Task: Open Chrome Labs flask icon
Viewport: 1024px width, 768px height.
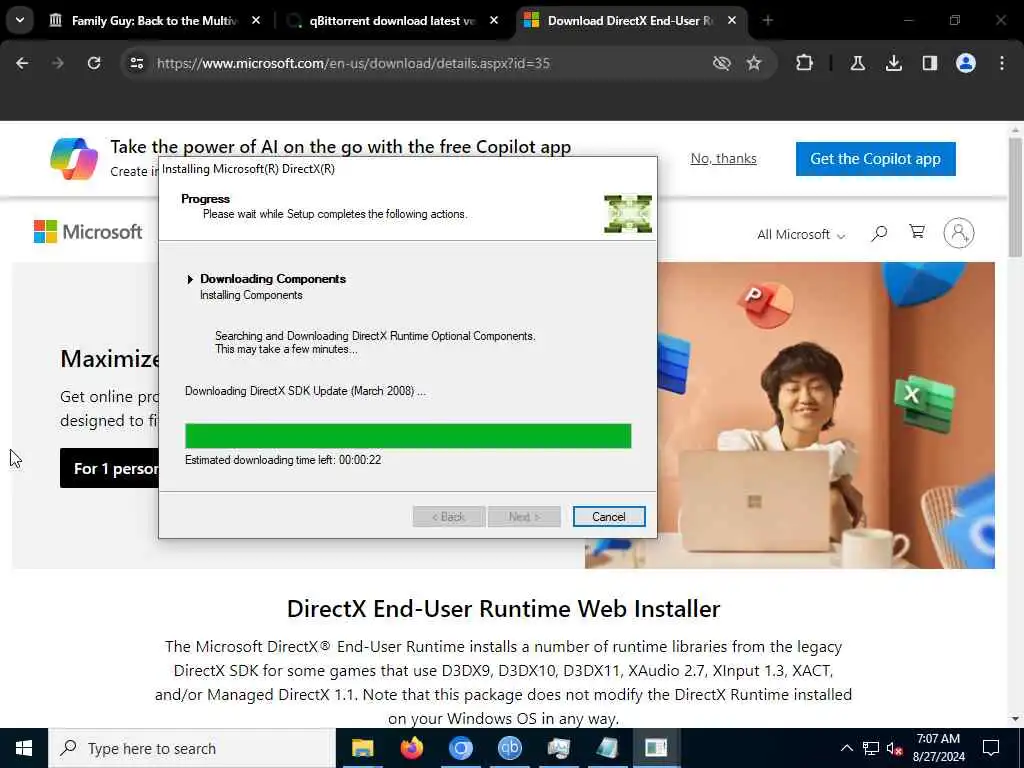Action: (x=857, y=63)
